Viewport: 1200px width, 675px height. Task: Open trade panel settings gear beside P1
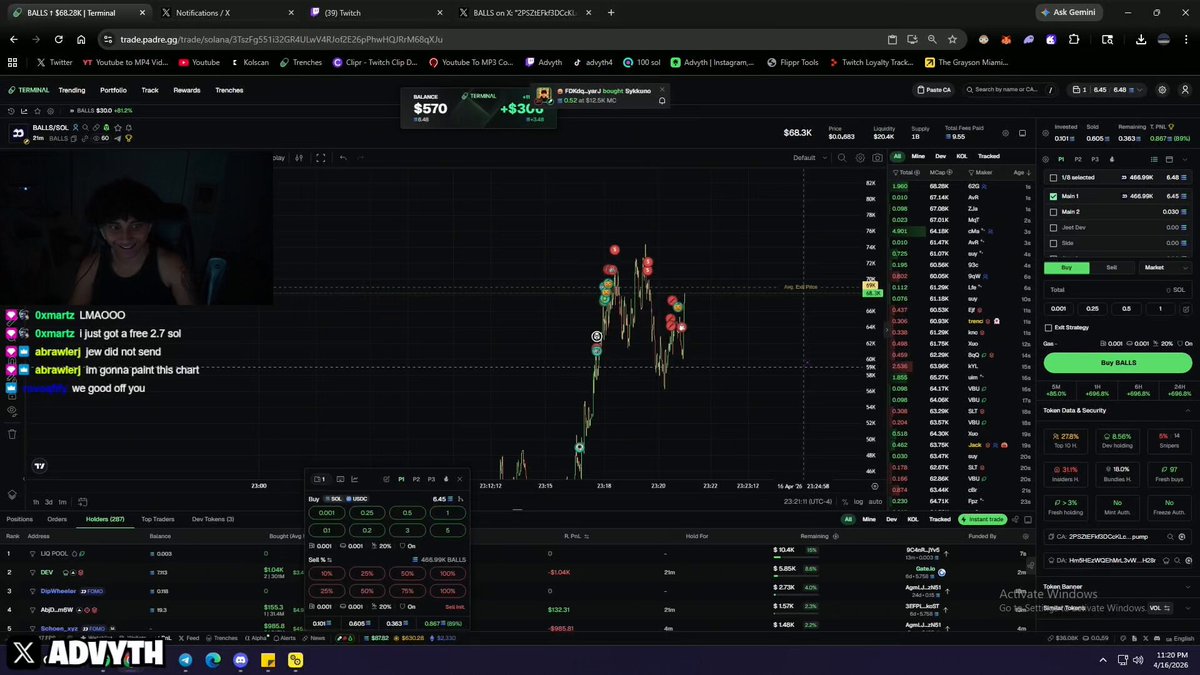tap(1046, 159)
